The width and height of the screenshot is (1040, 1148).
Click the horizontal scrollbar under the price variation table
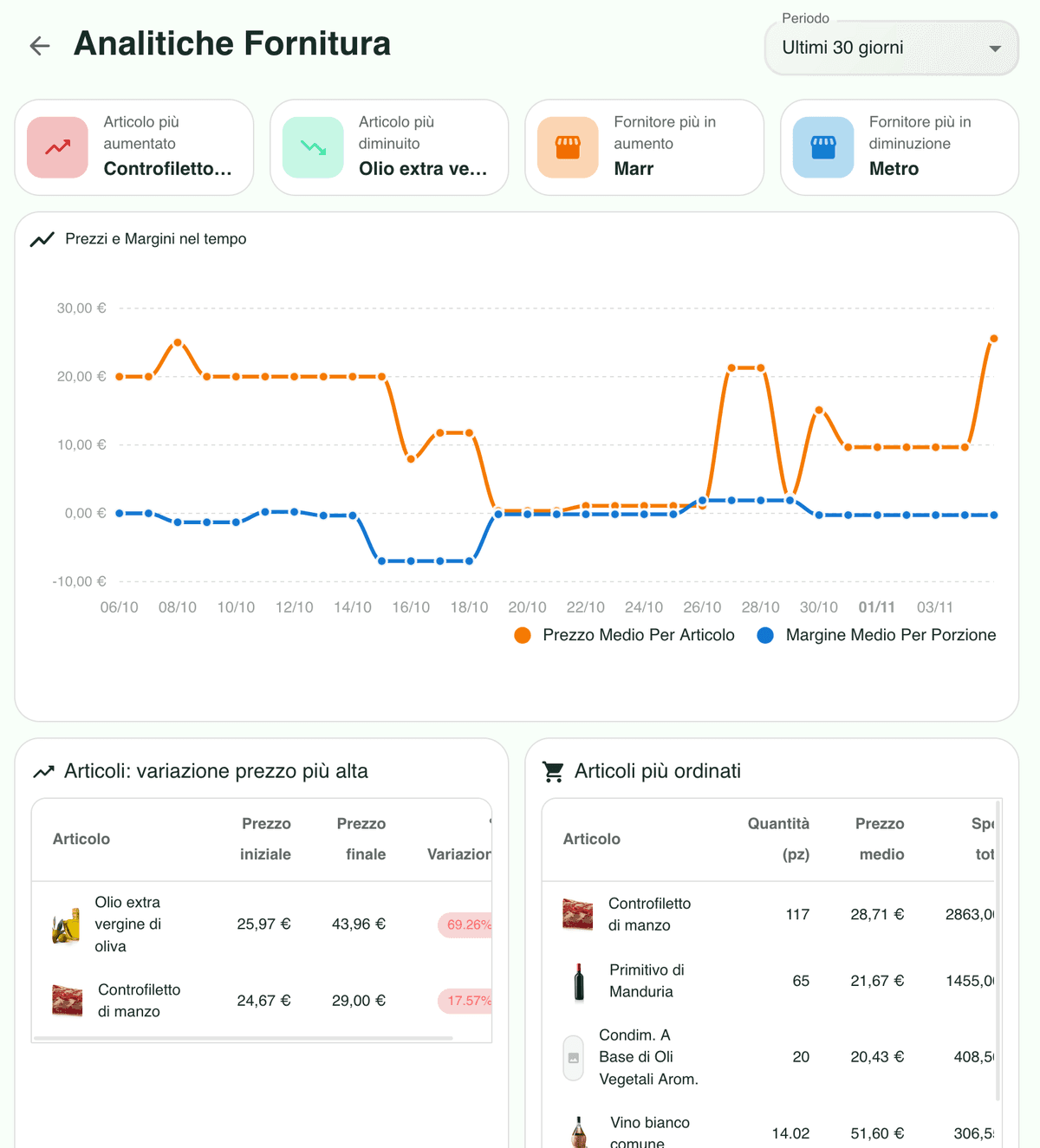pos(243,1037)
